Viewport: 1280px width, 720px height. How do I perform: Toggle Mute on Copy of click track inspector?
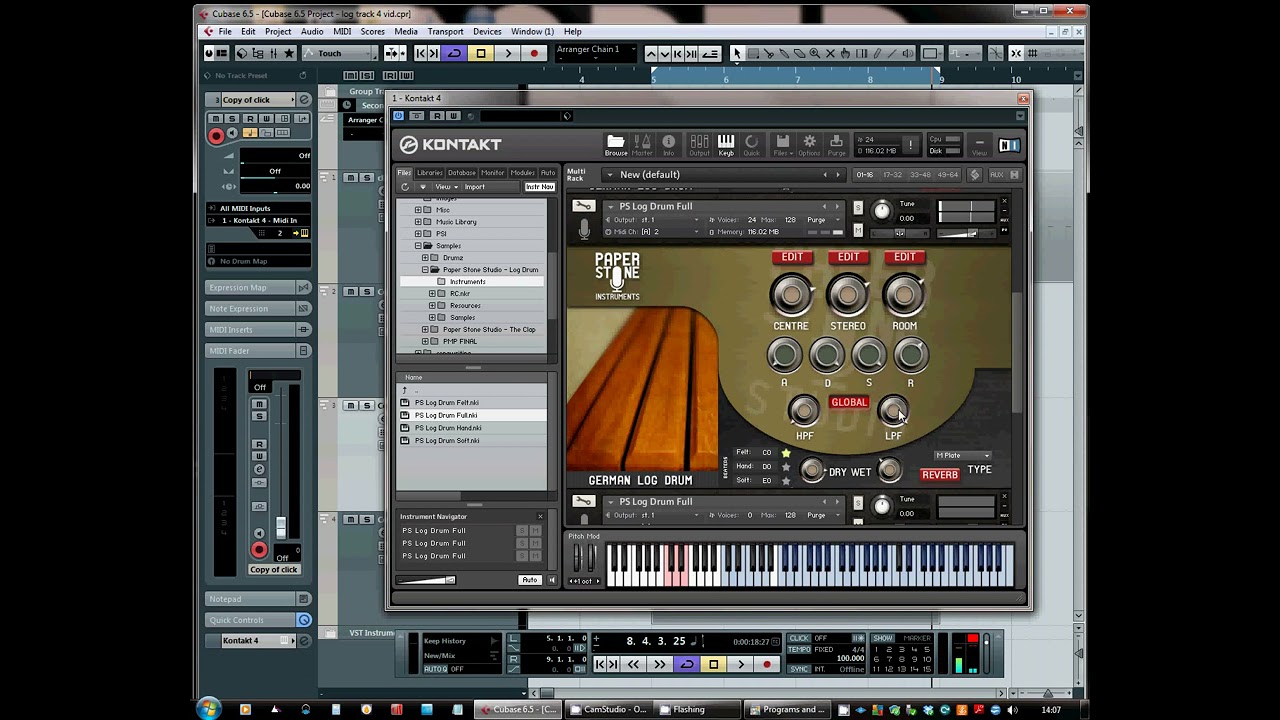216,118
